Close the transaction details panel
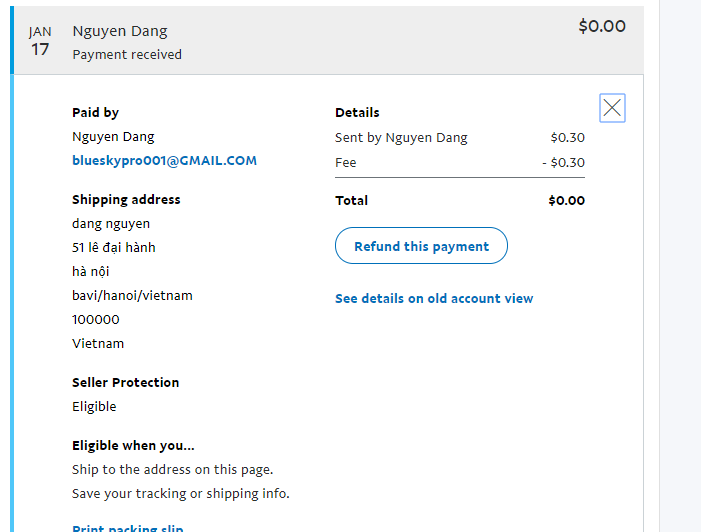701x532 pixels. (612, 108)
